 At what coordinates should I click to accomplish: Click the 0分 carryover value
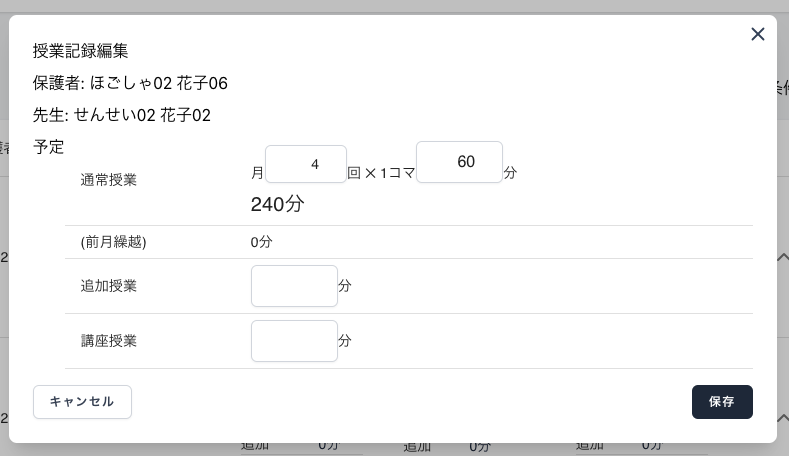262,242
